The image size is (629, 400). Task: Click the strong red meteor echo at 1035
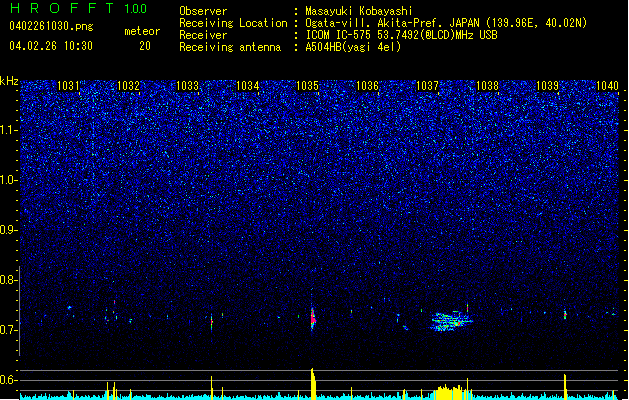pyautogui.click(x=313, y=319)
